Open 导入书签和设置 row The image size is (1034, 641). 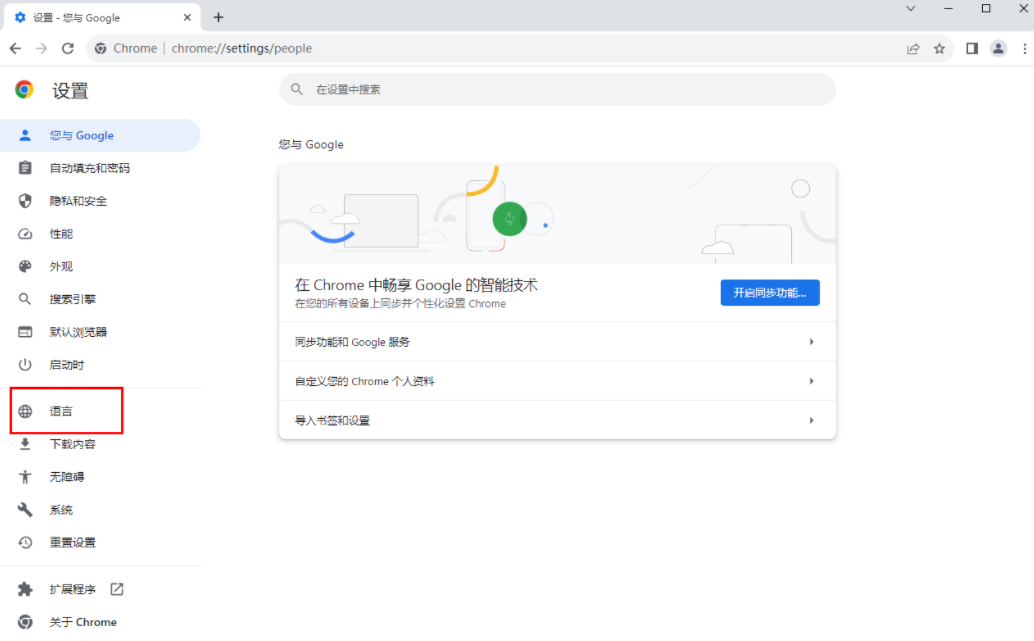pos(557,420)
